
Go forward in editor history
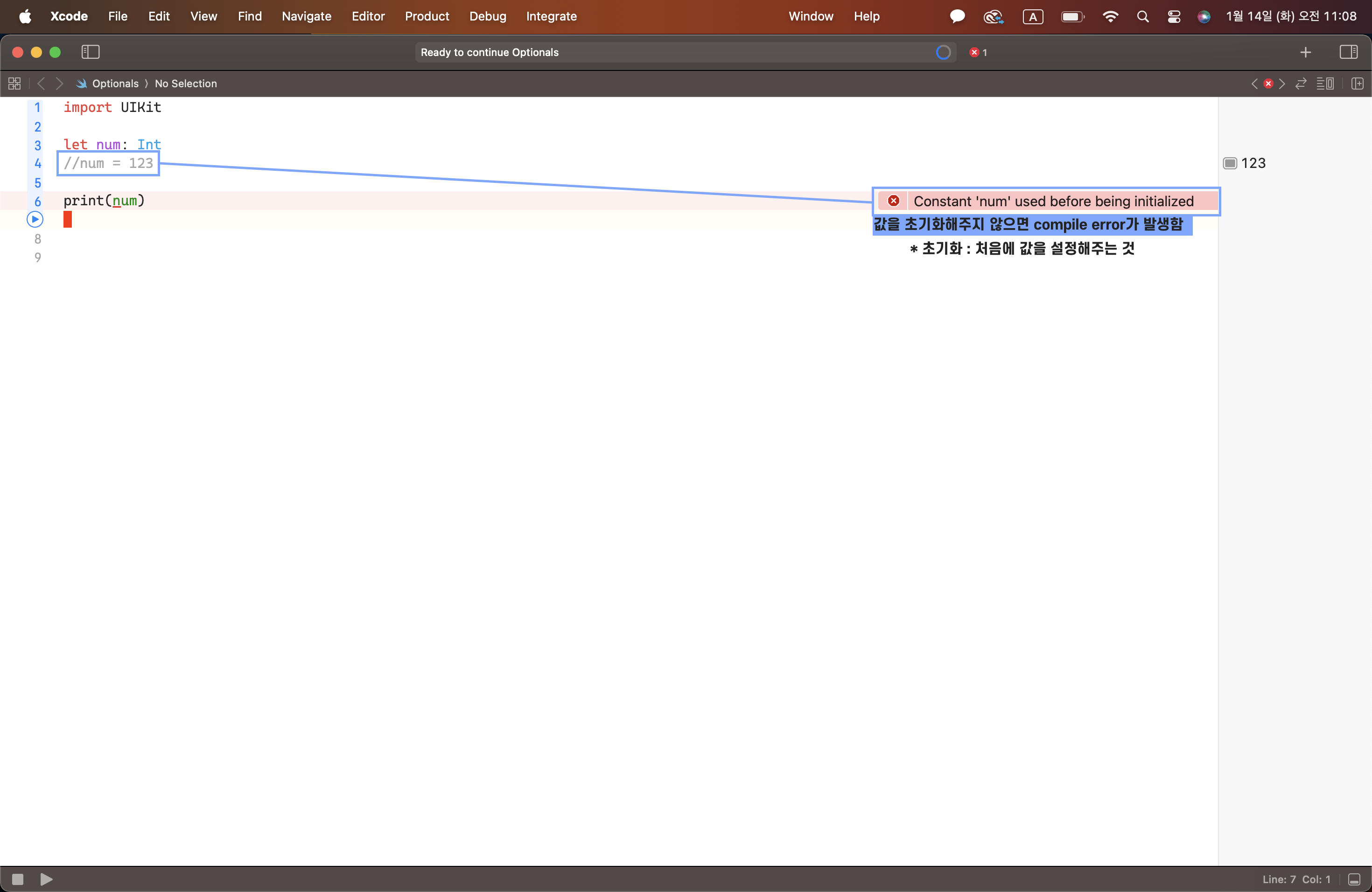point(59,84)
